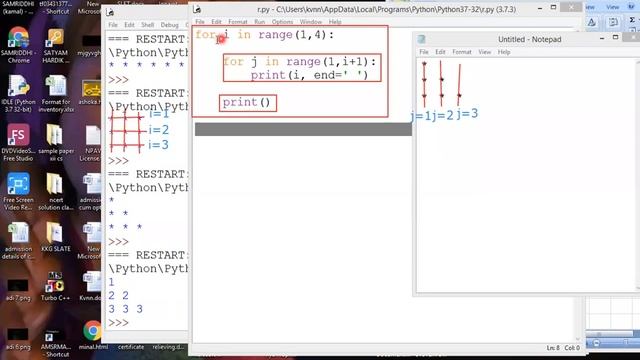Screen dimensions: 640x360
Task: Open Run menu in the r.py editor
Action: [260, 22]
